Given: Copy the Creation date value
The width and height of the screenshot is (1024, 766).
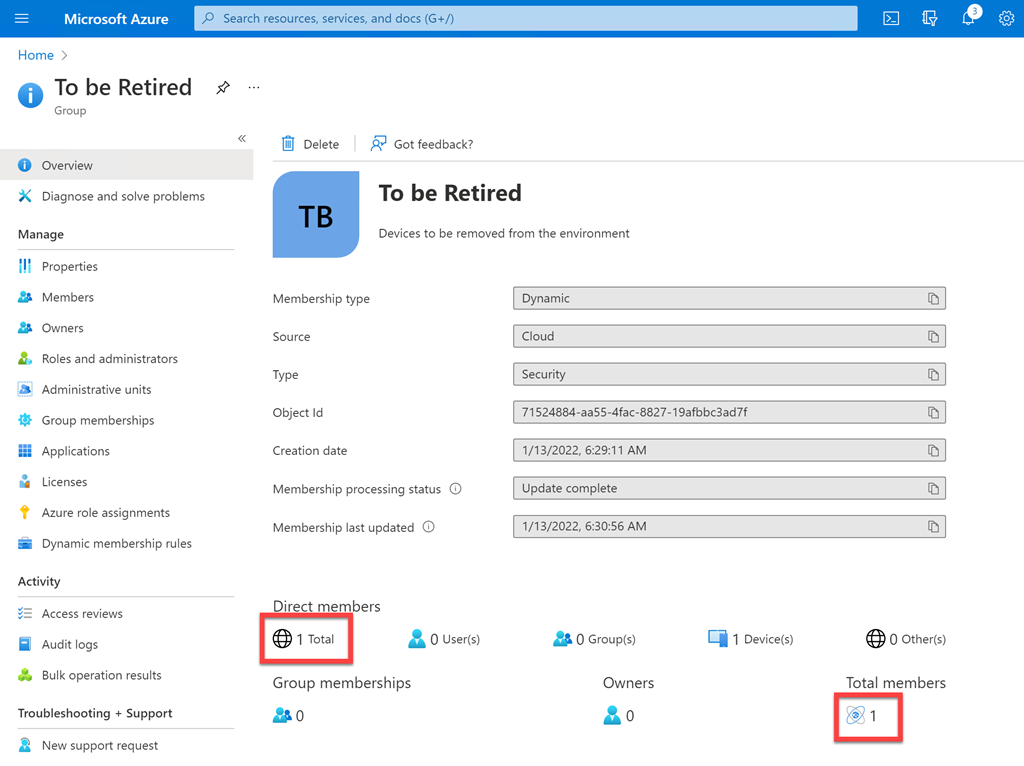Looking at the screenshot, I should [933, 451].
